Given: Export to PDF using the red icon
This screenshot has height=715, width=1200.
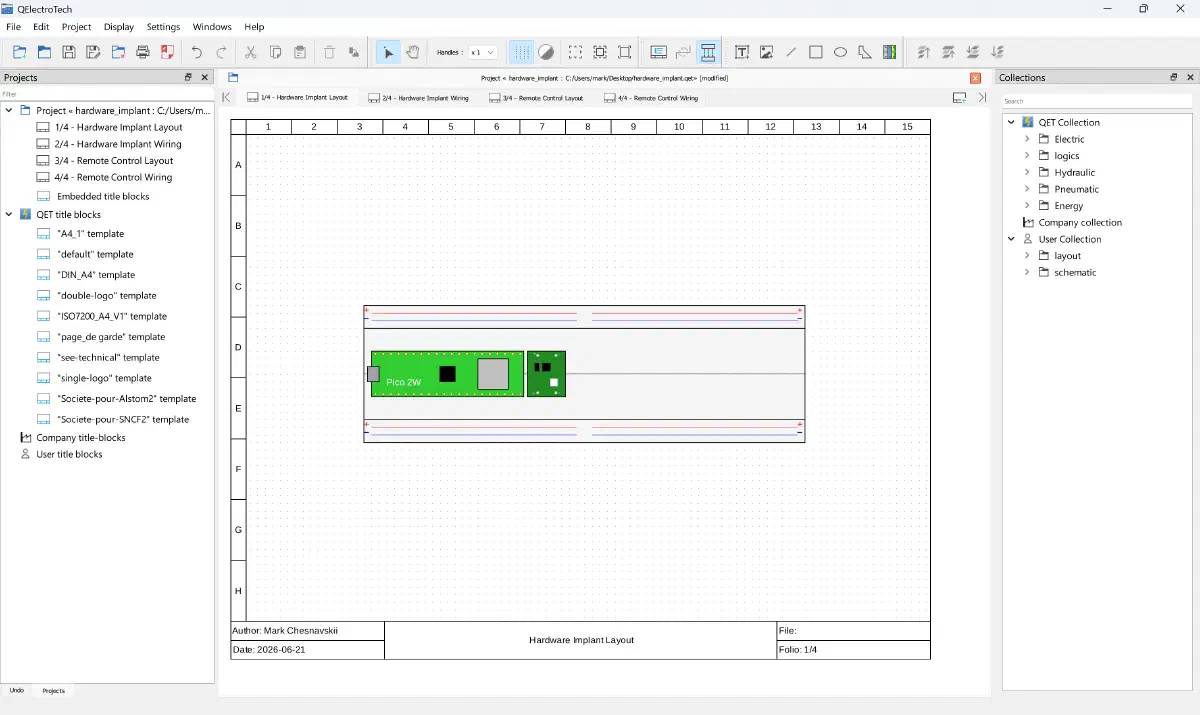Looking at the screenshot, I should click(168, 52).
